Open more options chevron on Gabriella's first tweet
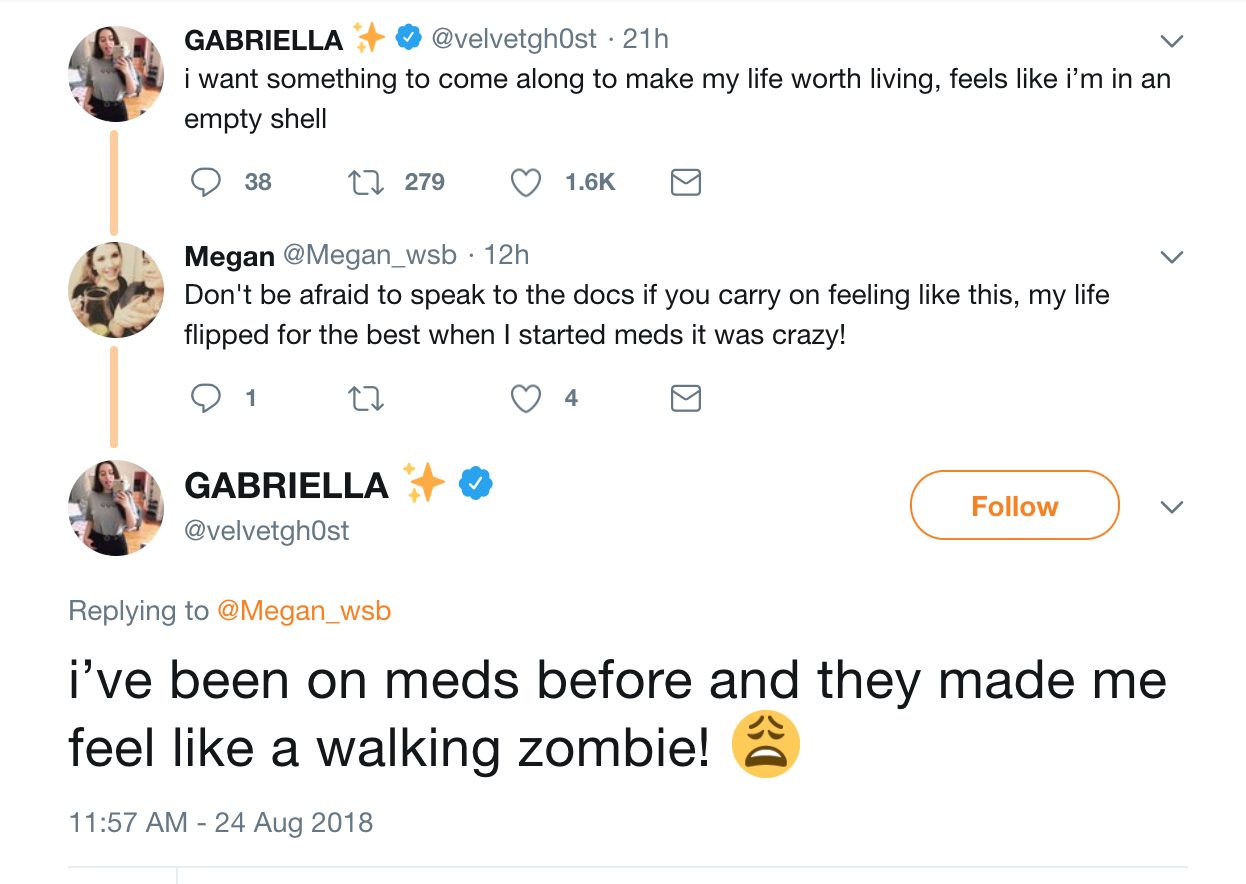The width and height of the screenshot is (1246, 884). (x=1171, y=41)
